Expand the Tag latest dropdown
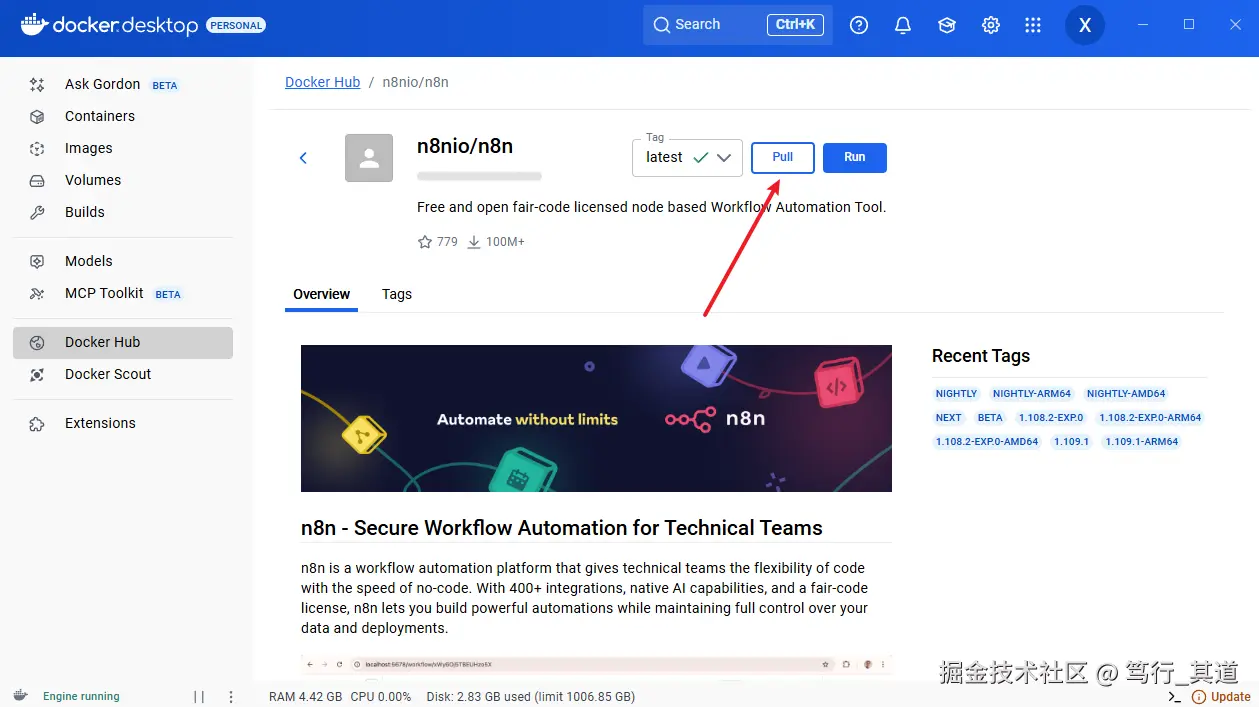1259x707 pixels. click(x=687, y=158)
